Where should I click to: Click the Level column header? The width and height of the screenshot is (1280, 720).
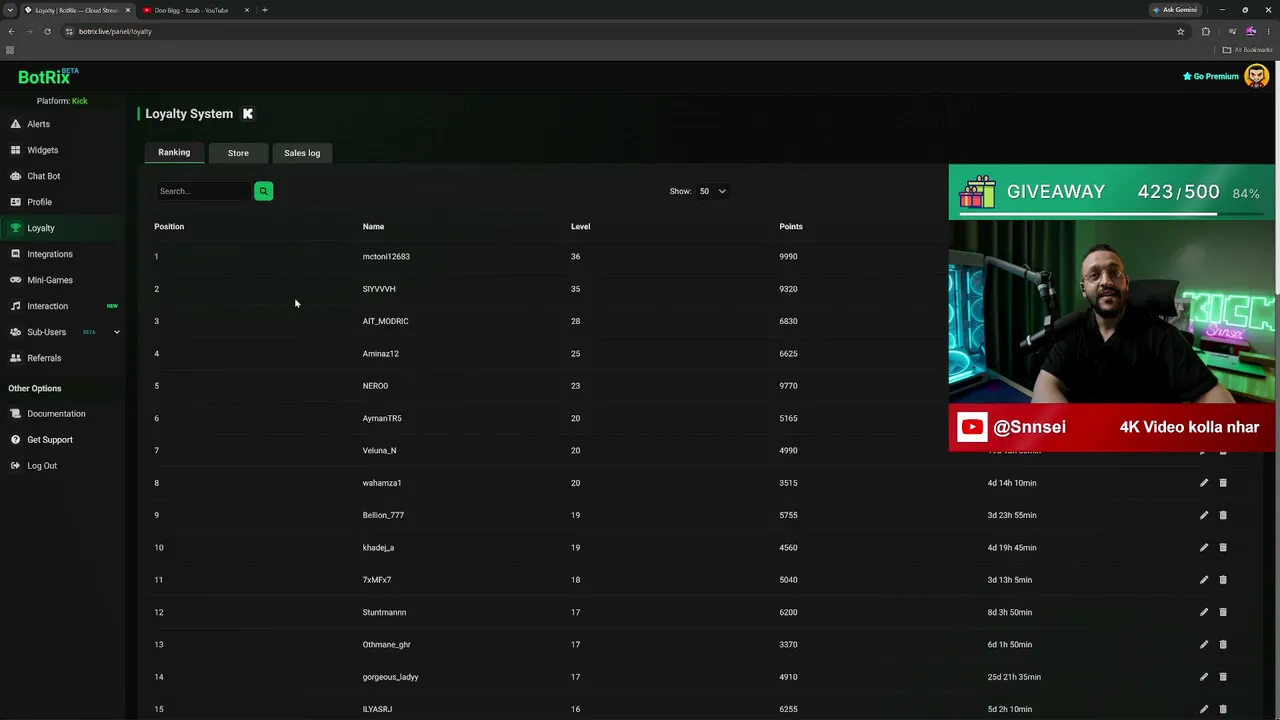point(580,227)
